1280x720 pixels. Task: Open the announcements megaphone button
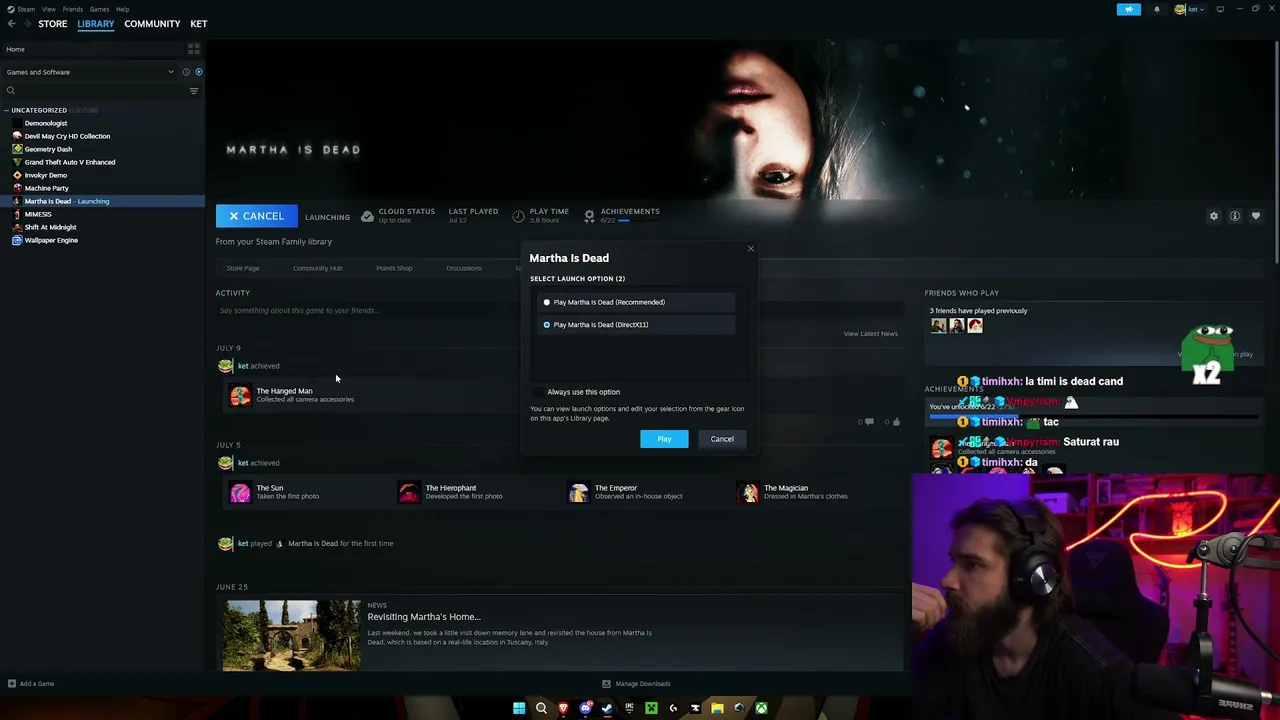click(1128, 9)
